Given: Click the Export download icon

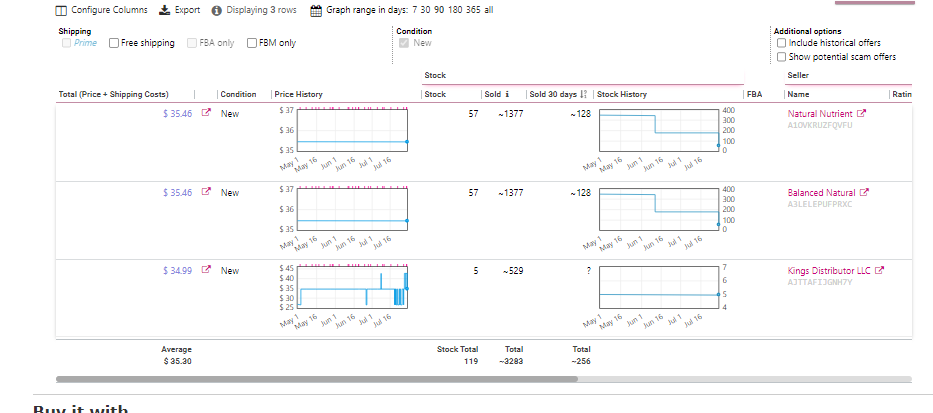Looking at the screenshot, I should 165,10.
